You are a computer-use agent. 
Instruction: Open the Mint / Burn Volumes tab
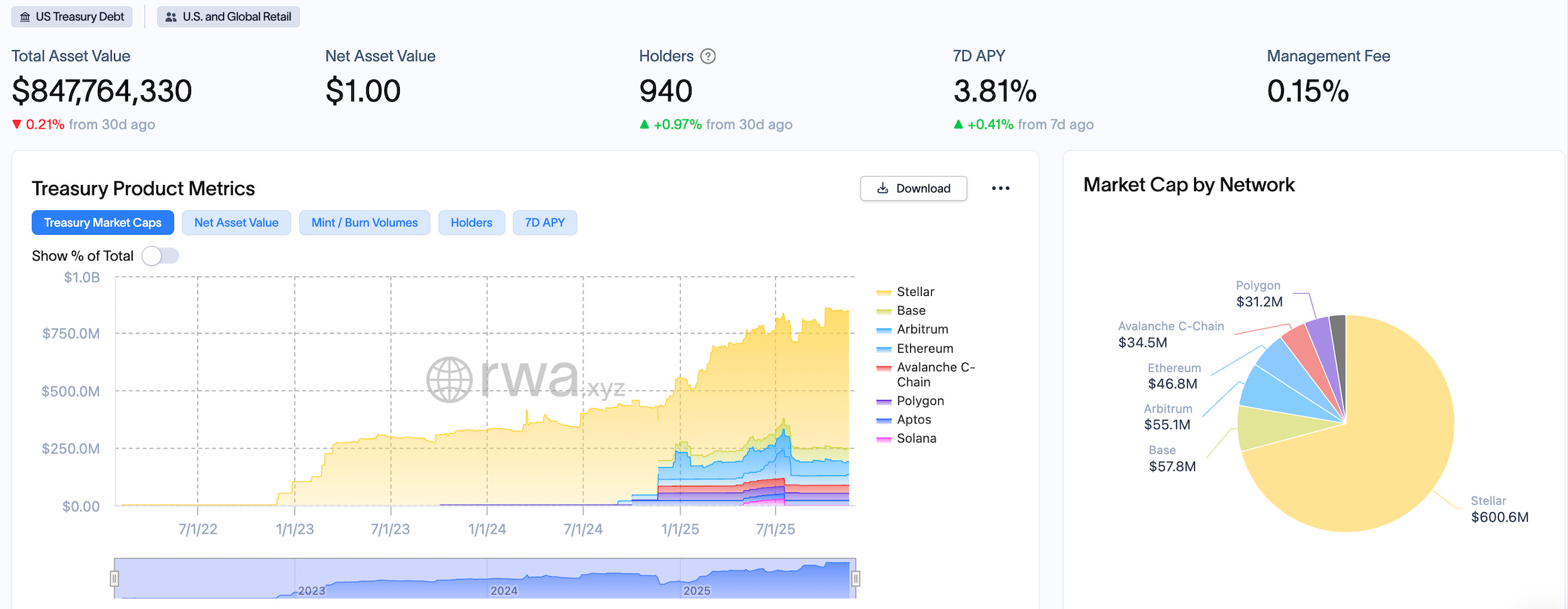(364, 223)
